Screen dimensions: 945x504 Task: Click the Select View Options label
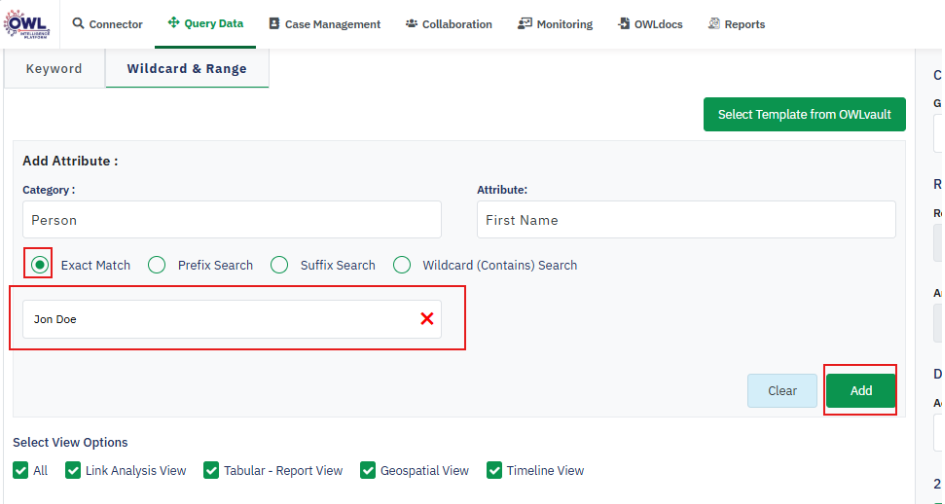click(71, 443)
